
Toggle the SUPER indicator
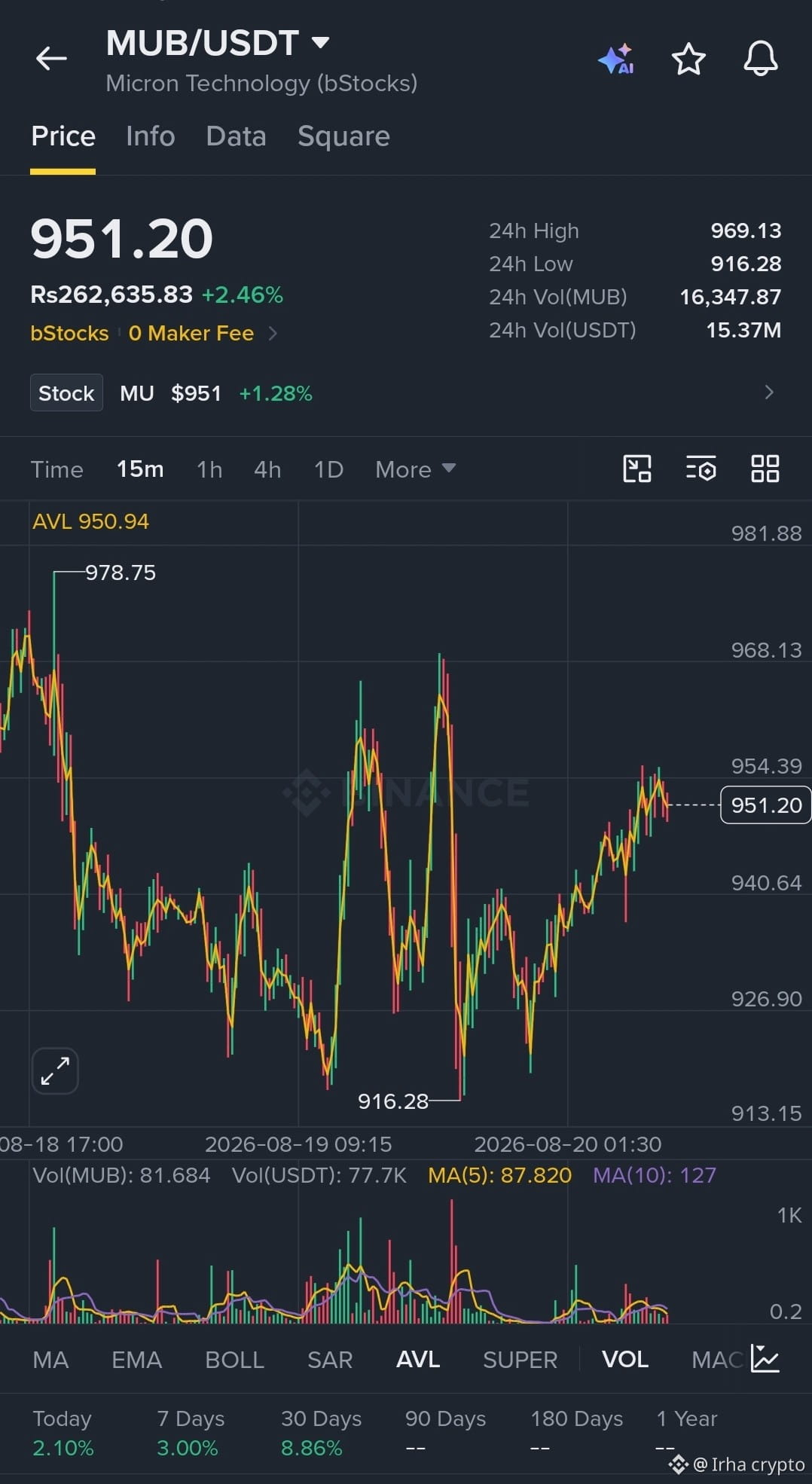click(520, 1360)
